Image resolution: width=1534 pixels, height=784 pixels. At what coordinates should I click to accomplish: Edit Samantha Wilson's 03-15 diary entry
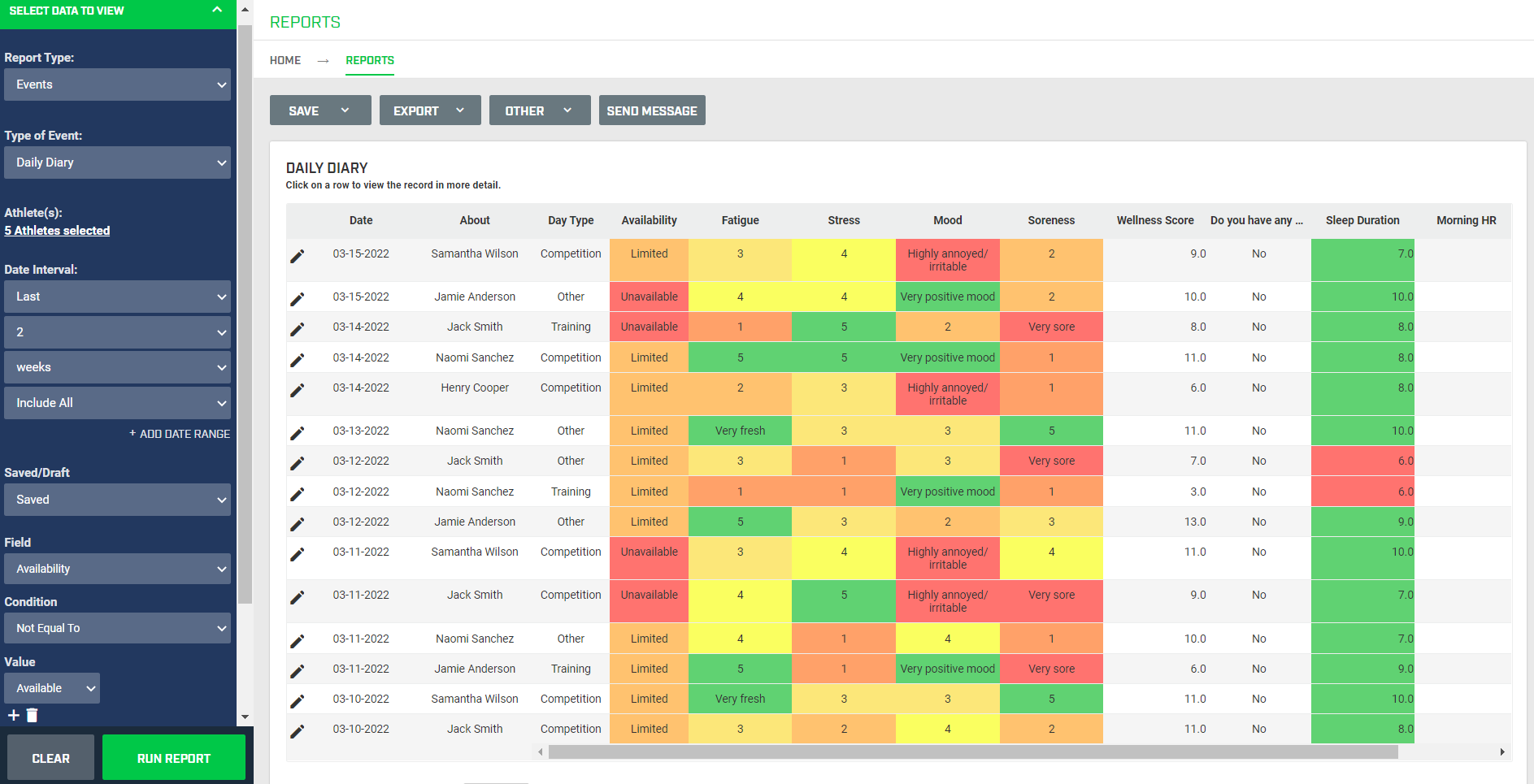298,255
